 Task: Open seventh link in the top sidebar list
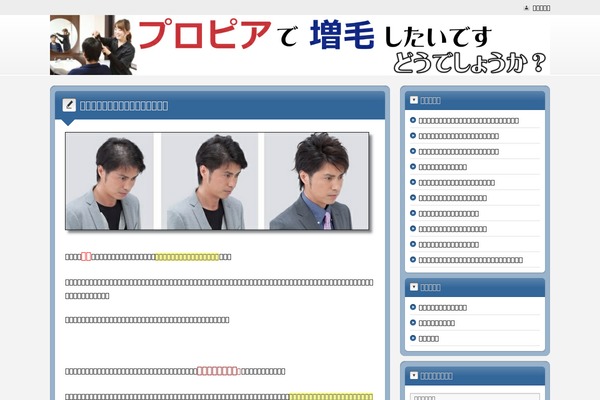pos(448,214)
